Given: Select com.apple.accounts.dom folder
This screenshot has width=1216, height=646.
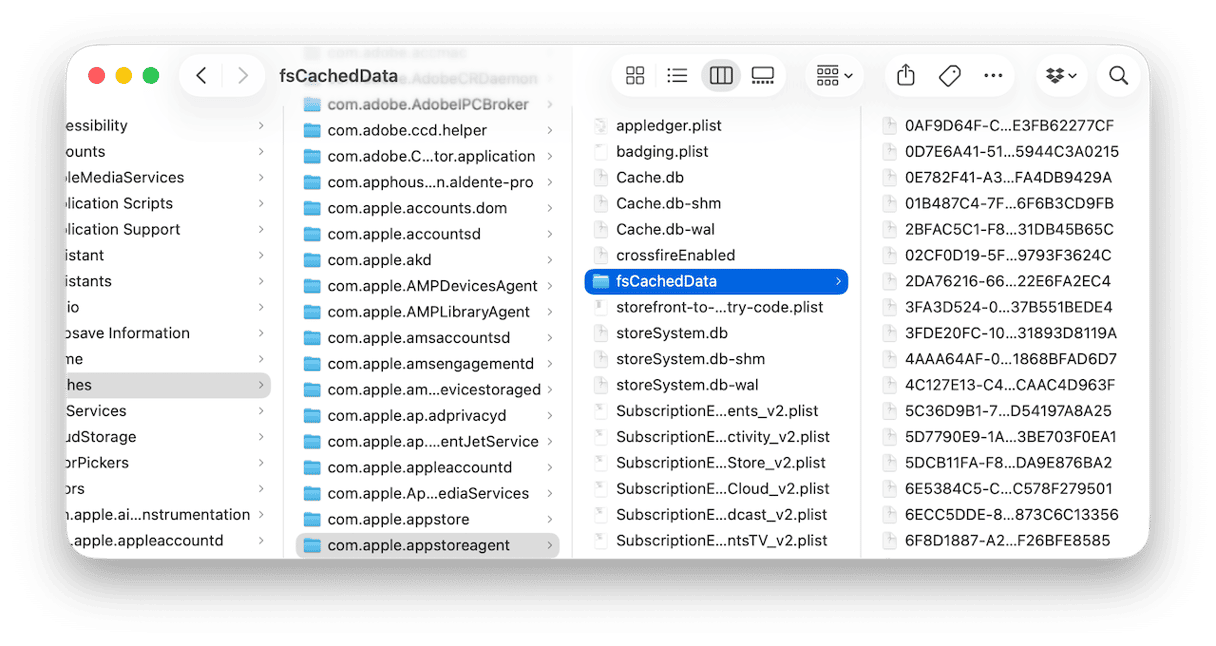Looking at the screenshot, I should (428, 208).
